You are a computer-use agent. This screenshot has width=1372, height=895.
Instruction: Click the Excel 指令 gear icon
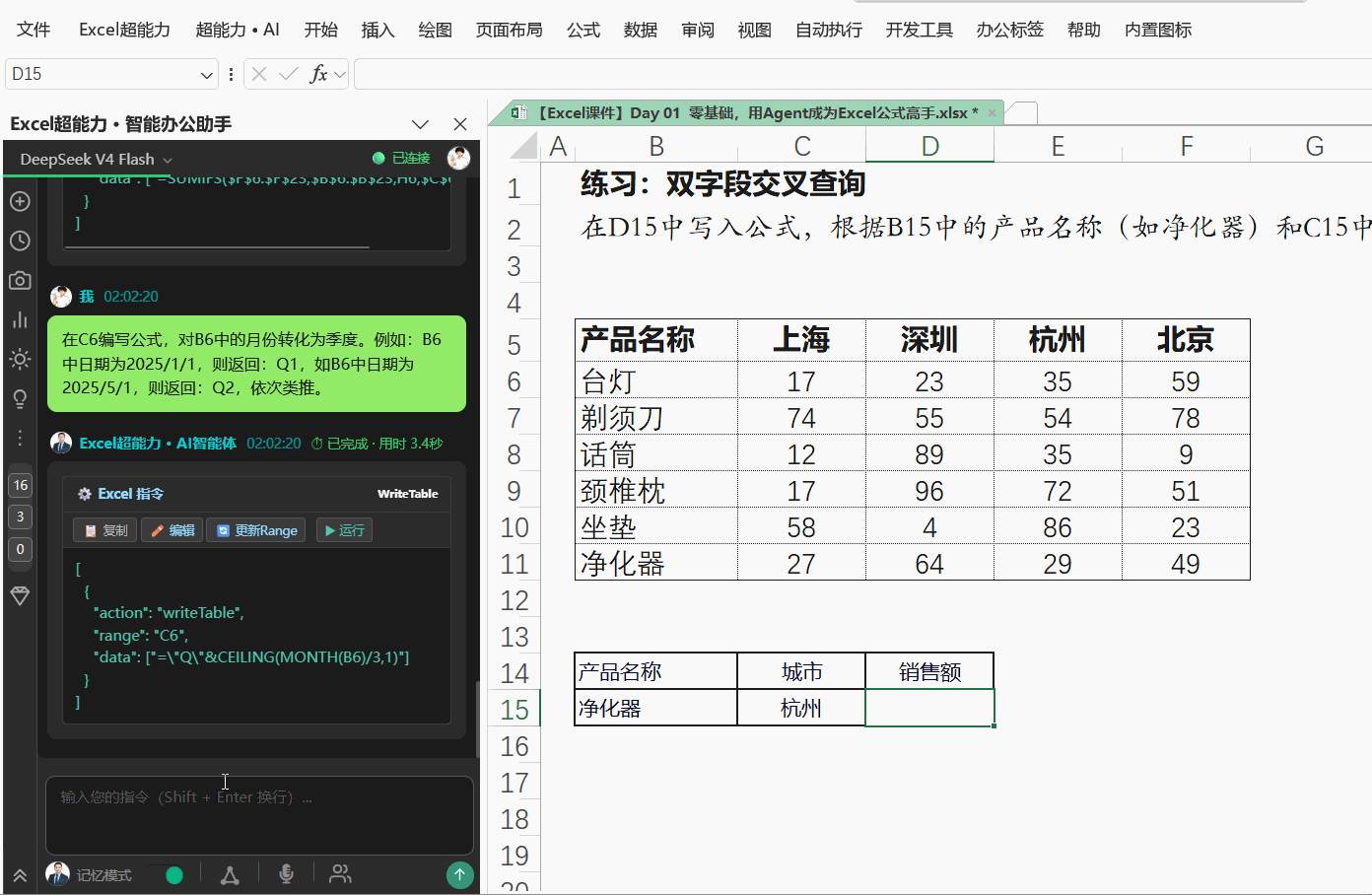coord(85,494)
